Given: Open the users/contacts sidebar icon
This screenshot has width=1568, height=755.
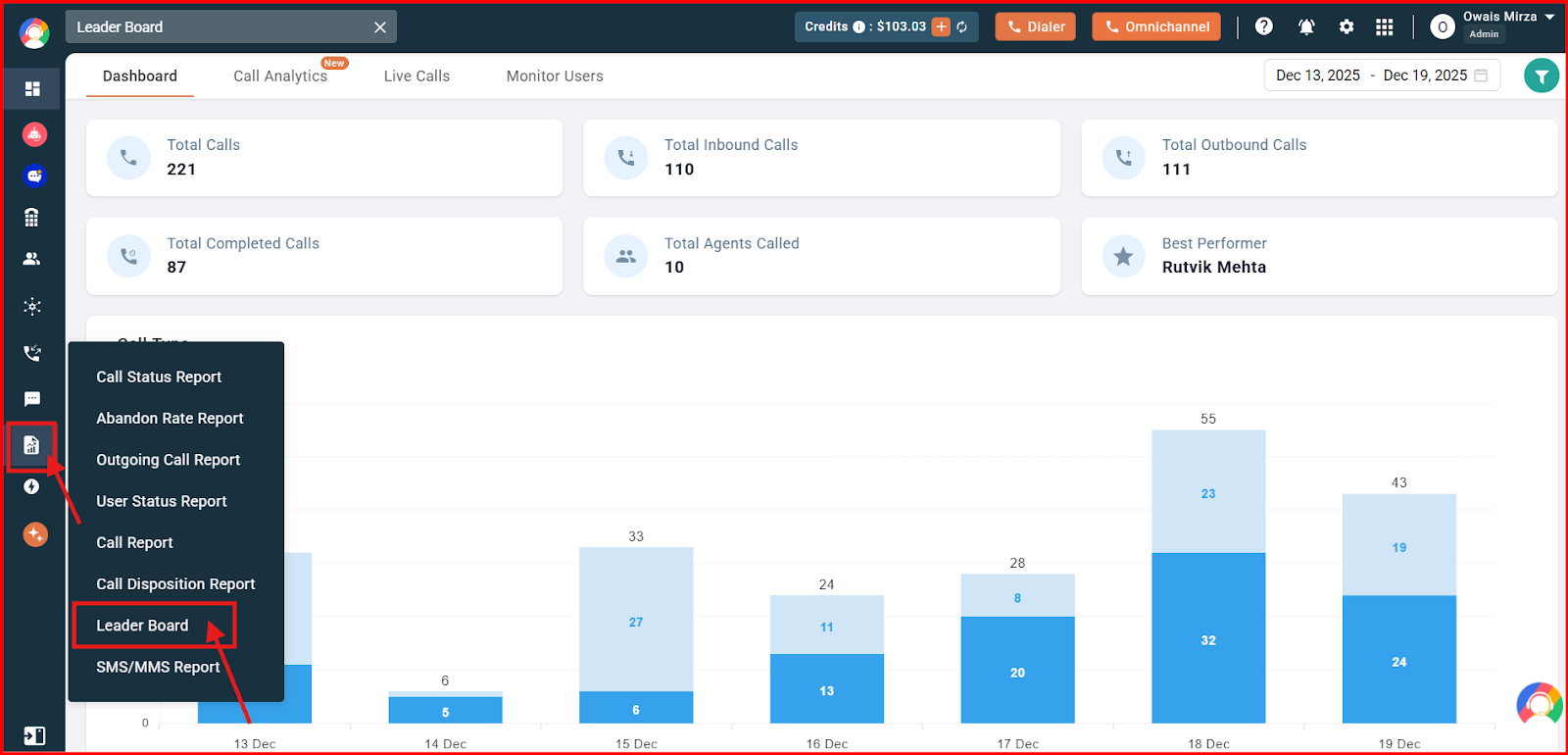Looking at the screenshot, I should (32, 259).
